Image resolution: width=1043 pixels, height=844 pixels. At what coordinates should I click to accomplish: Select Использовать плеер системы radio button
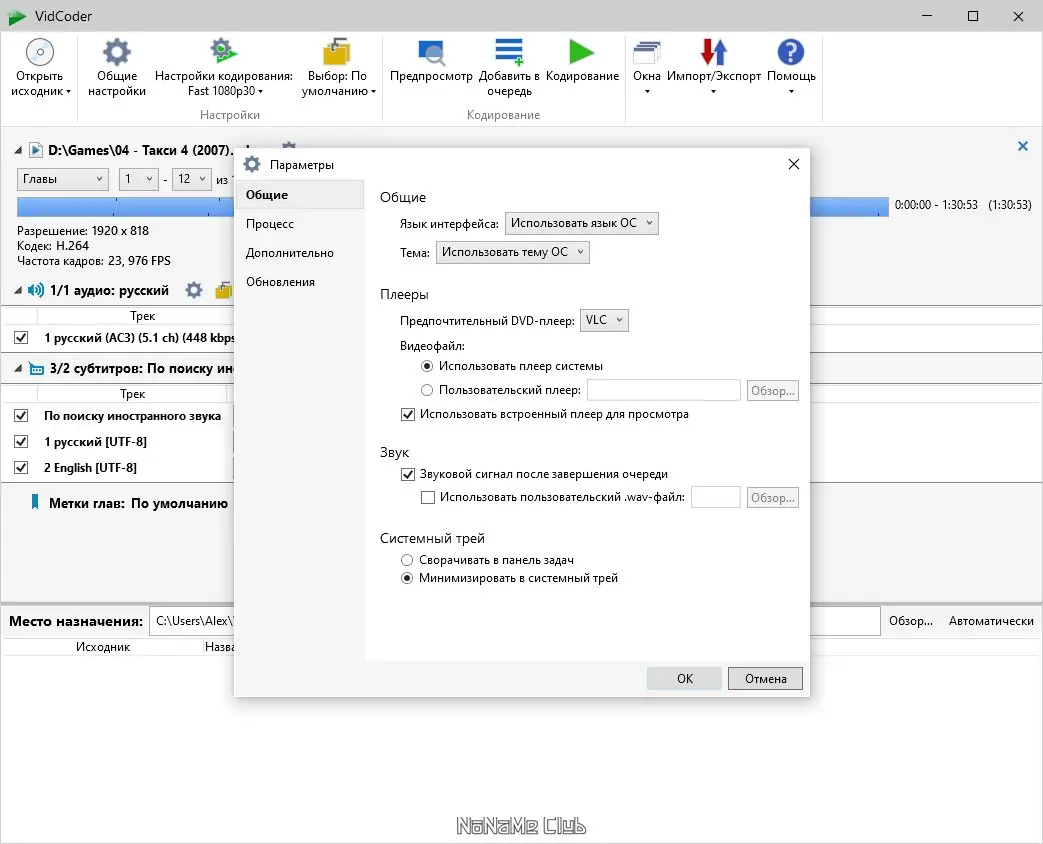click(427, 366)
